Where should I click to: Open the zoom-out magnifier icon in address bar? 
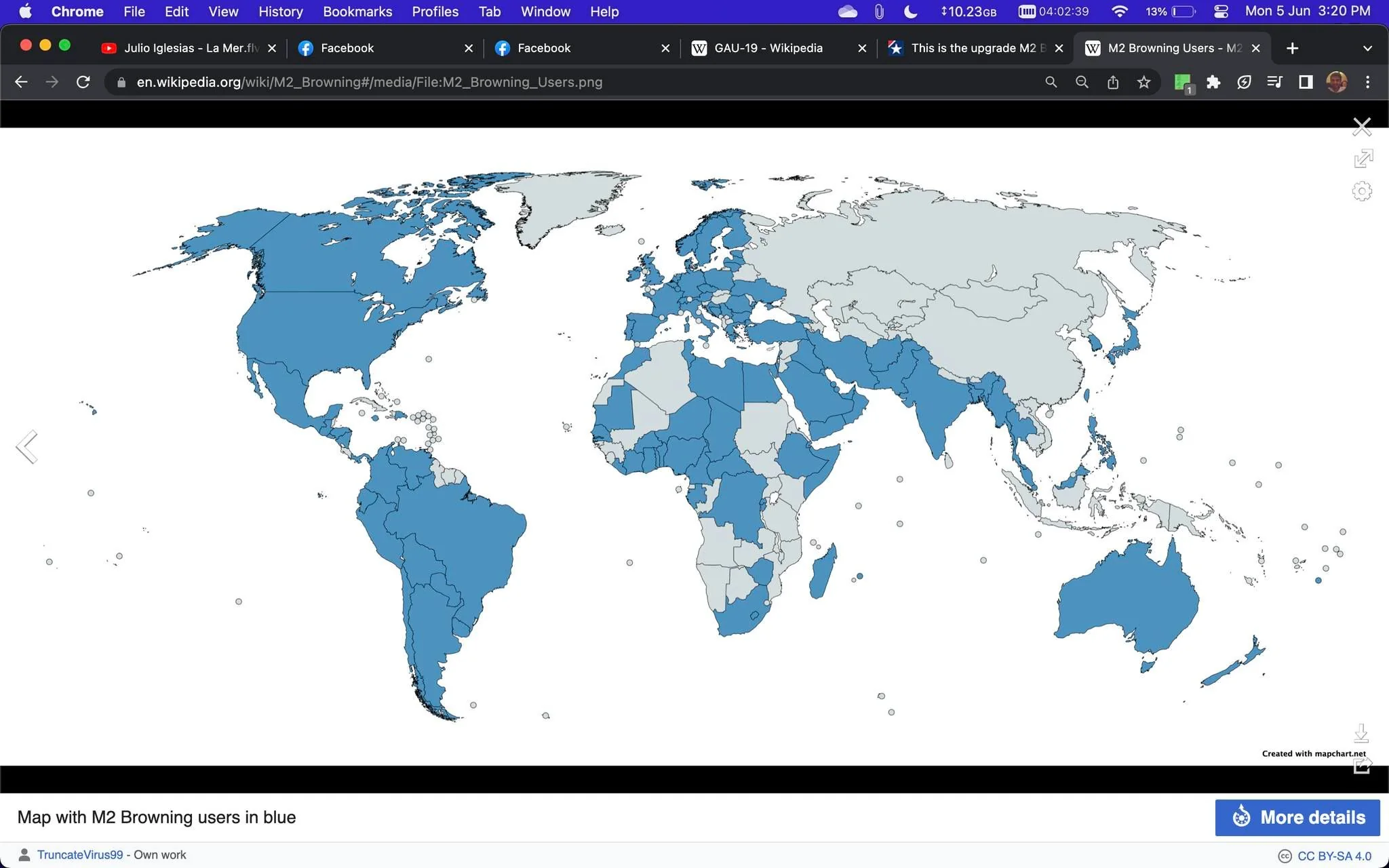[x=1082, y=82]
